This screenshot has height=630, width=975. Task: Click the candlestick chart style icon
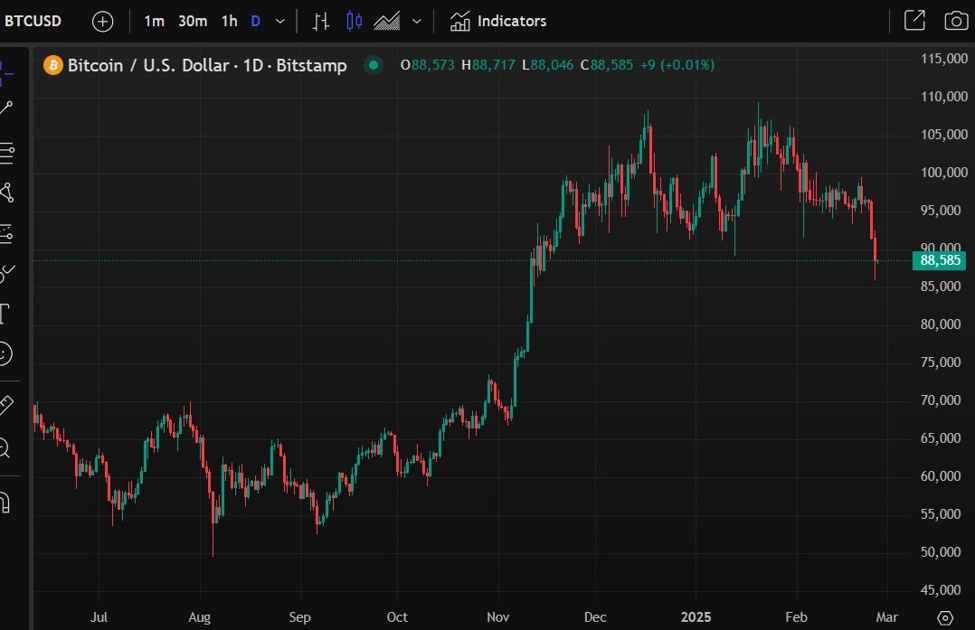tap(353, 20)
